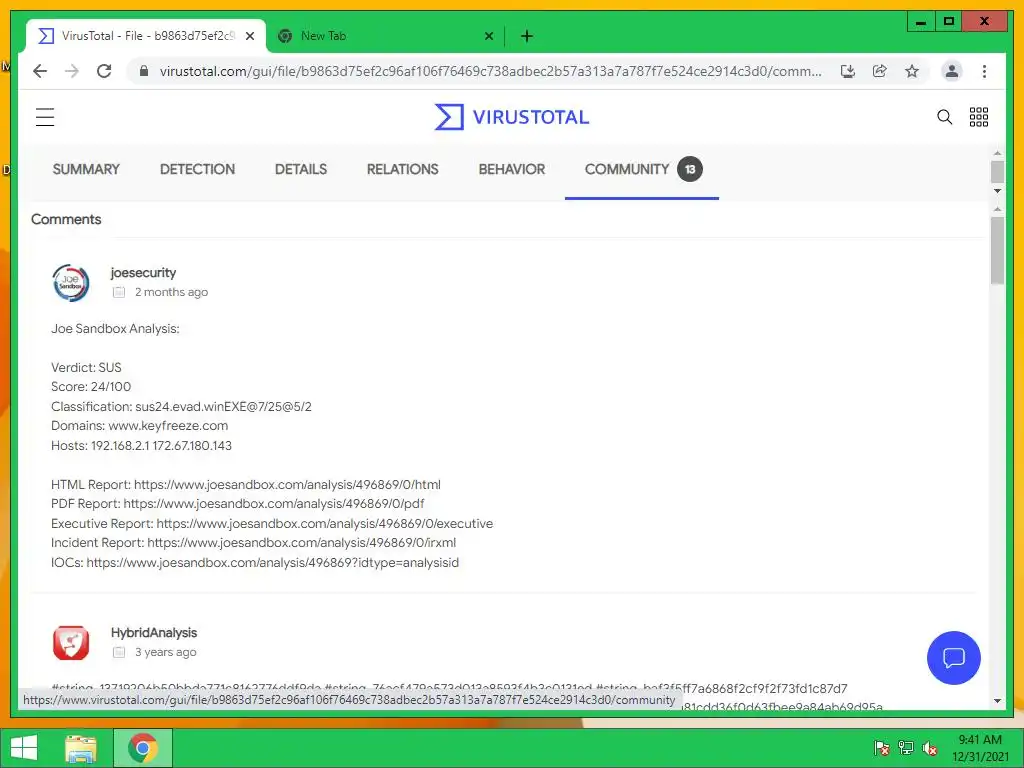Image resolution: width=1024 pixels, height=768 pixels.
Task: Reload the current page
Action: tap(104, 71)
